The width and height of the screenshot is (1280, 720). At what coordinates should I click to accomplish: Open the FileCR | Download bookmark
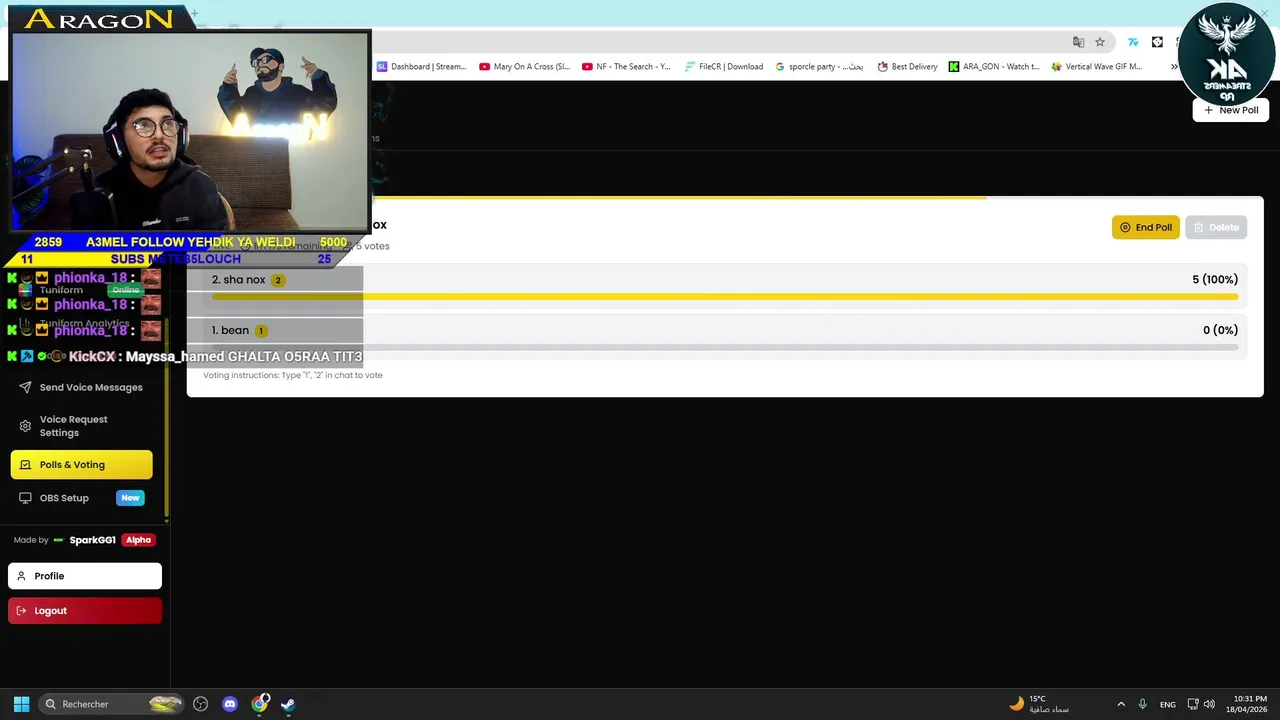(x=724, y=67)
